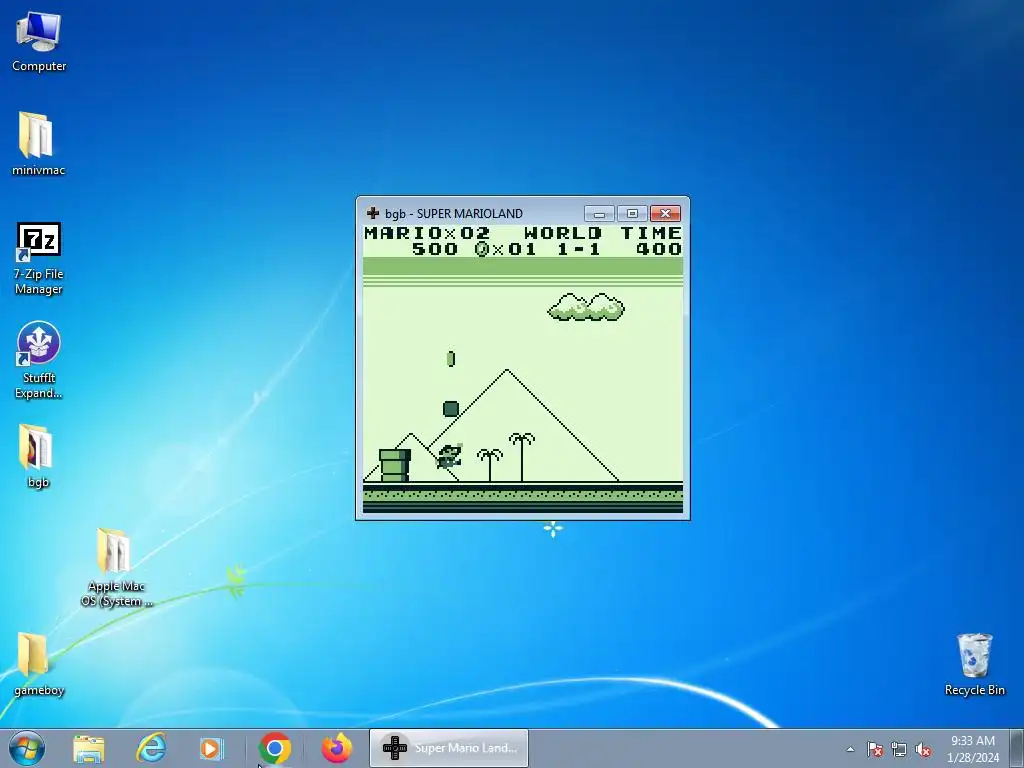
Task: Maximize the bgb emulator window
Action: tap(632, 214)
